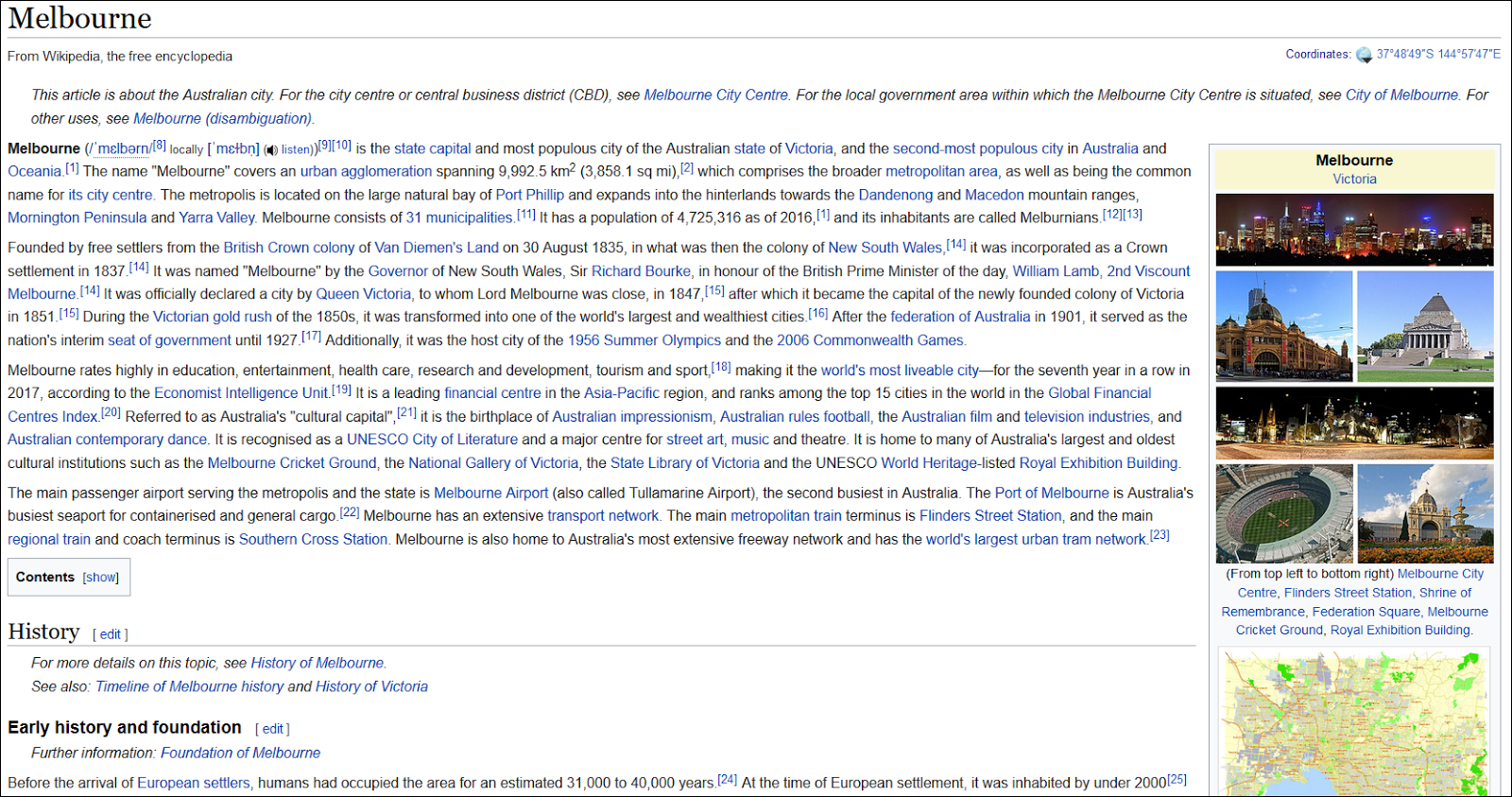Image resolution: width=1512 pixels, height=797 pixels.
Task: Open the seat of government link
Action: 169,340
